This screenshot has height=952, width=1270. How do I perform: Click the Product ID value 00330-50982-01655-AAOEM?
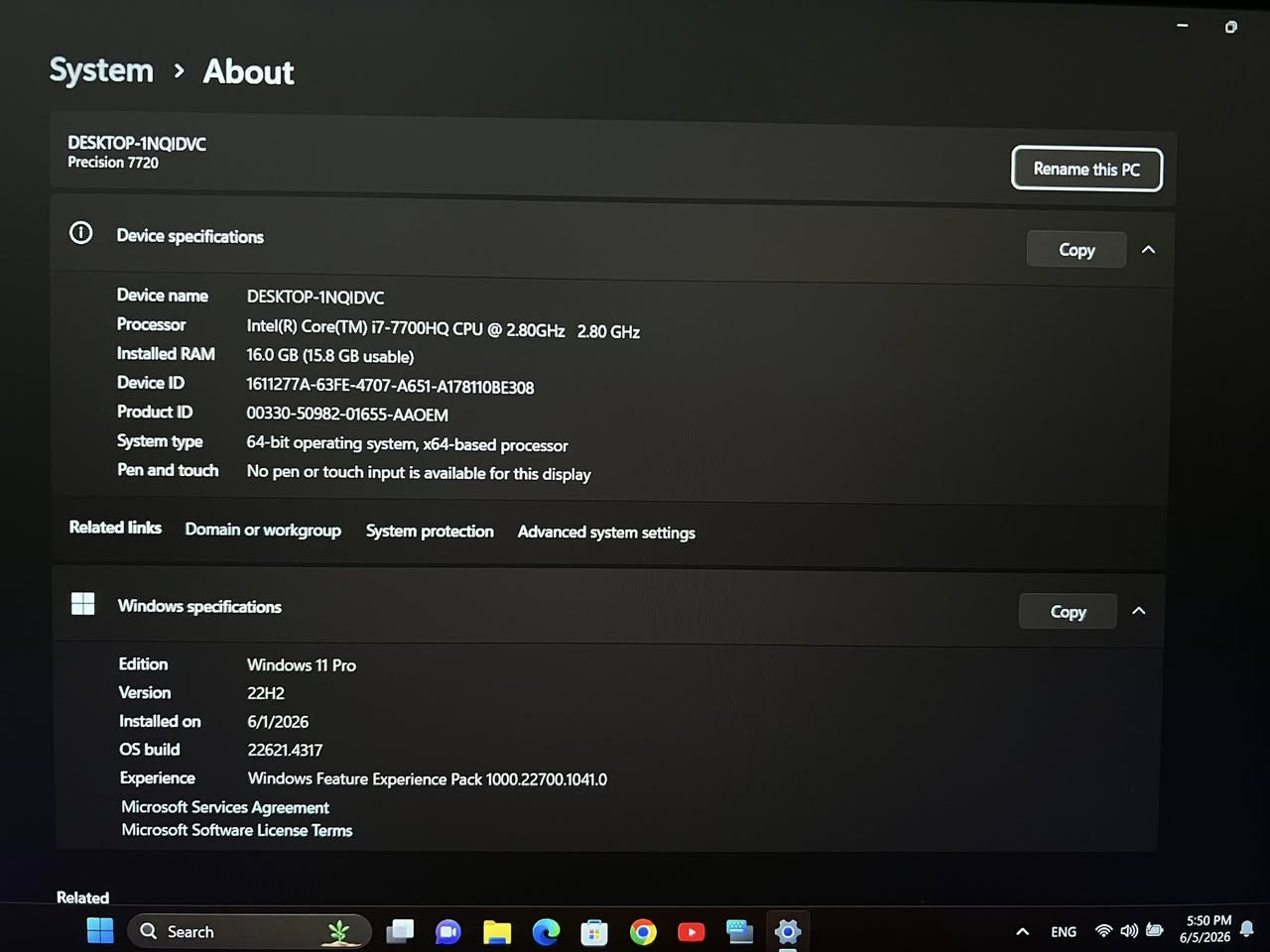pos(347,415)
